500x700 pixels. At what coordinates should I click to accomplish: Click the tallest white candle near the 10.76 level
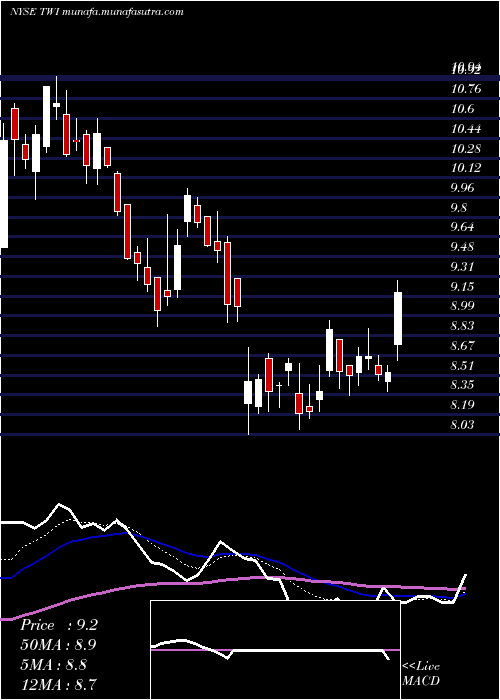point(46,117)
